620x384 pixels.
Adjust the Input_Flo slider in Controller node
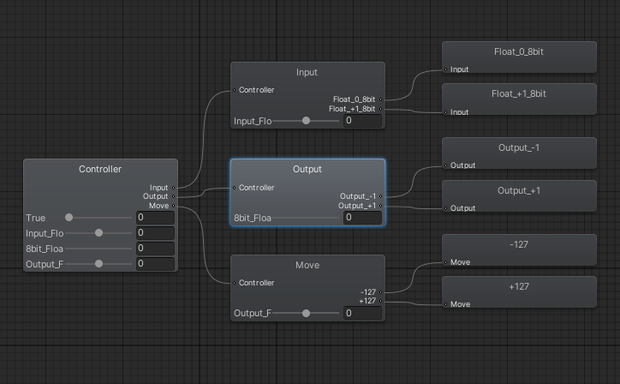(98, 233)
